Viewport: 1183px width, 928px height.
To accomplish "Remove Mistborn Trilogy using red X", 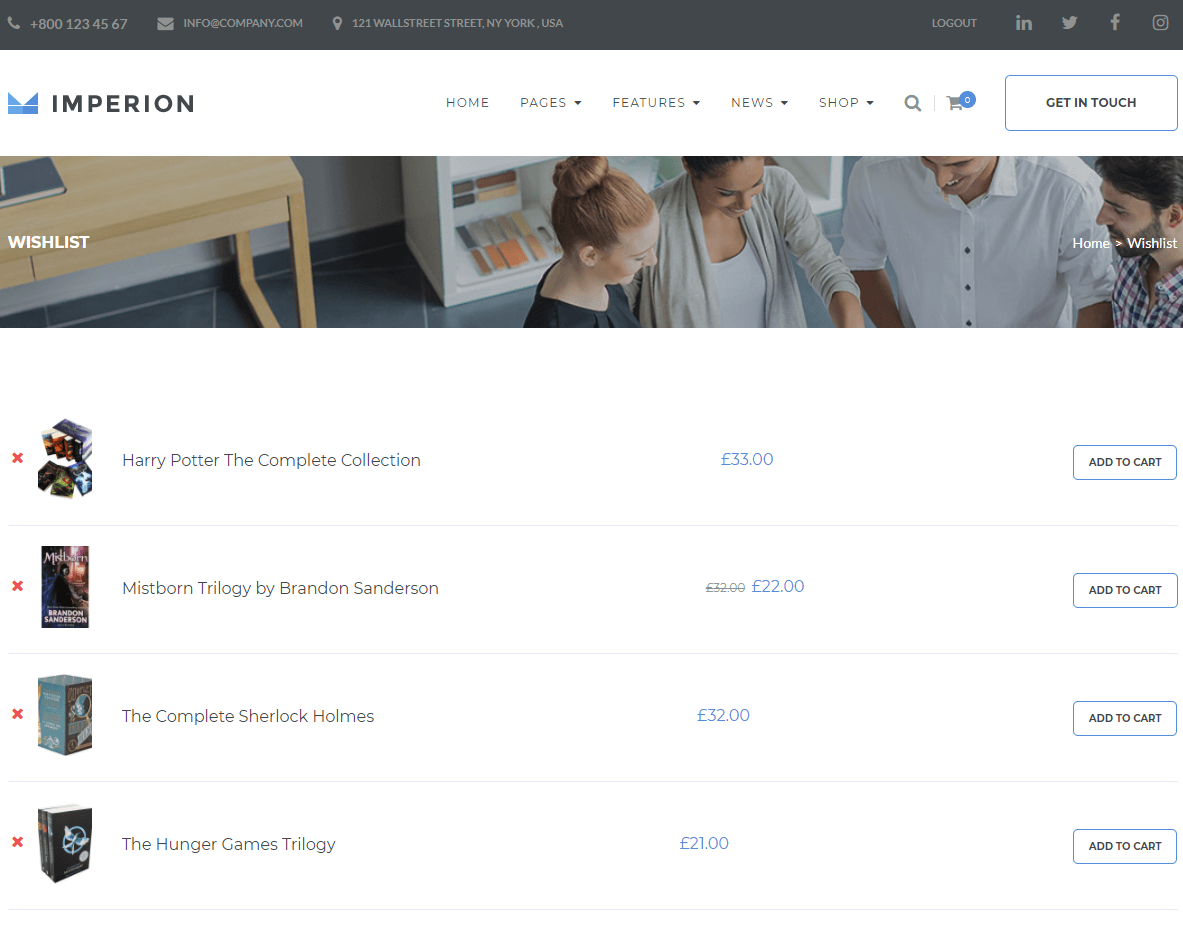I will [17, 586].
